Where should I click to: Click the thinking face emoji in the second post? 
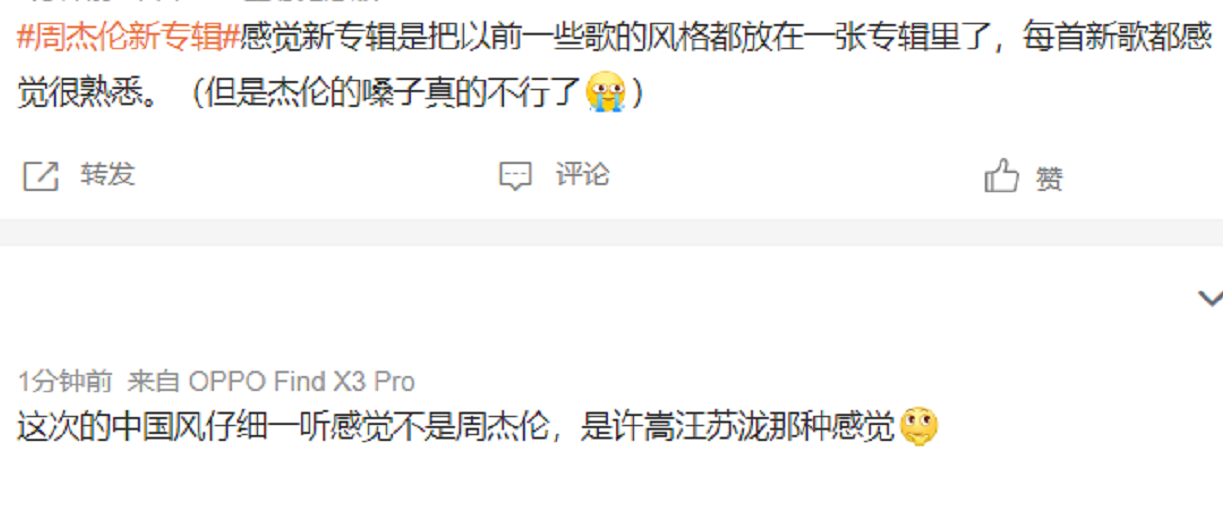(x=917, y=428)
